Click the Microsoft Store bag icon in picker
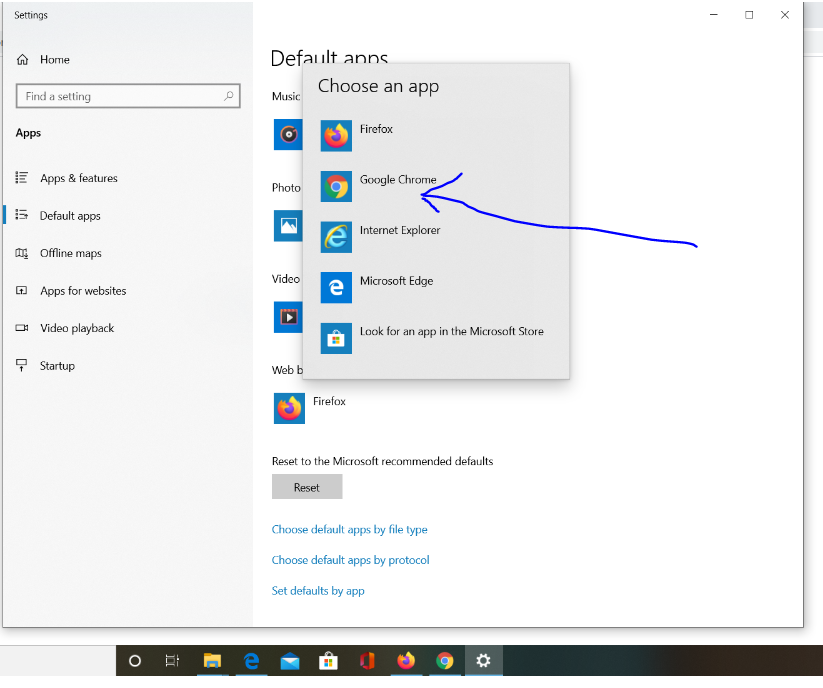Screen dimensions: 823x688 [336, 338]
